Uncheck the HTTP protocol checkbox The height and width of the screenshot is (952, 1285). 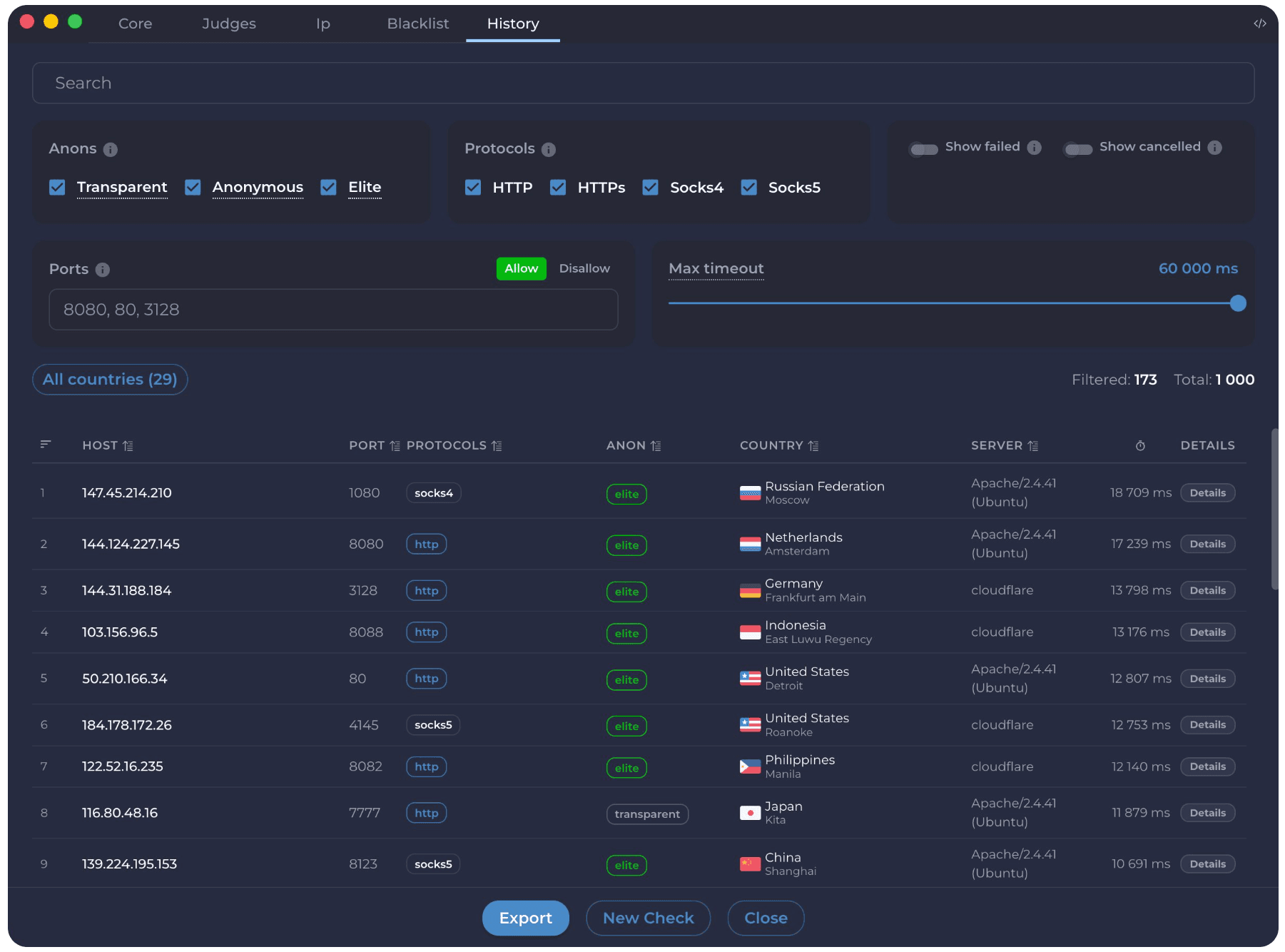click(473, 187)
